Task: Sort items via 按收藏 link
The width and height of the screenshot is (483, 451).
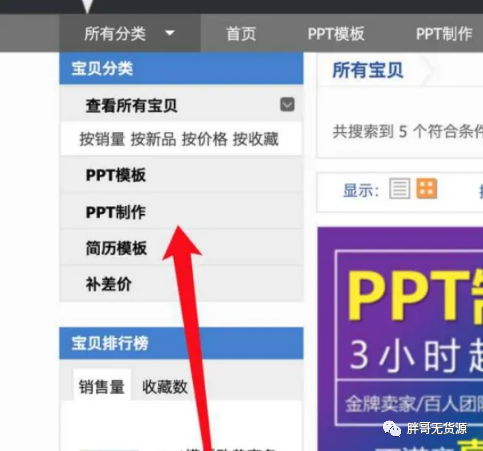Action: click(256, 139)
